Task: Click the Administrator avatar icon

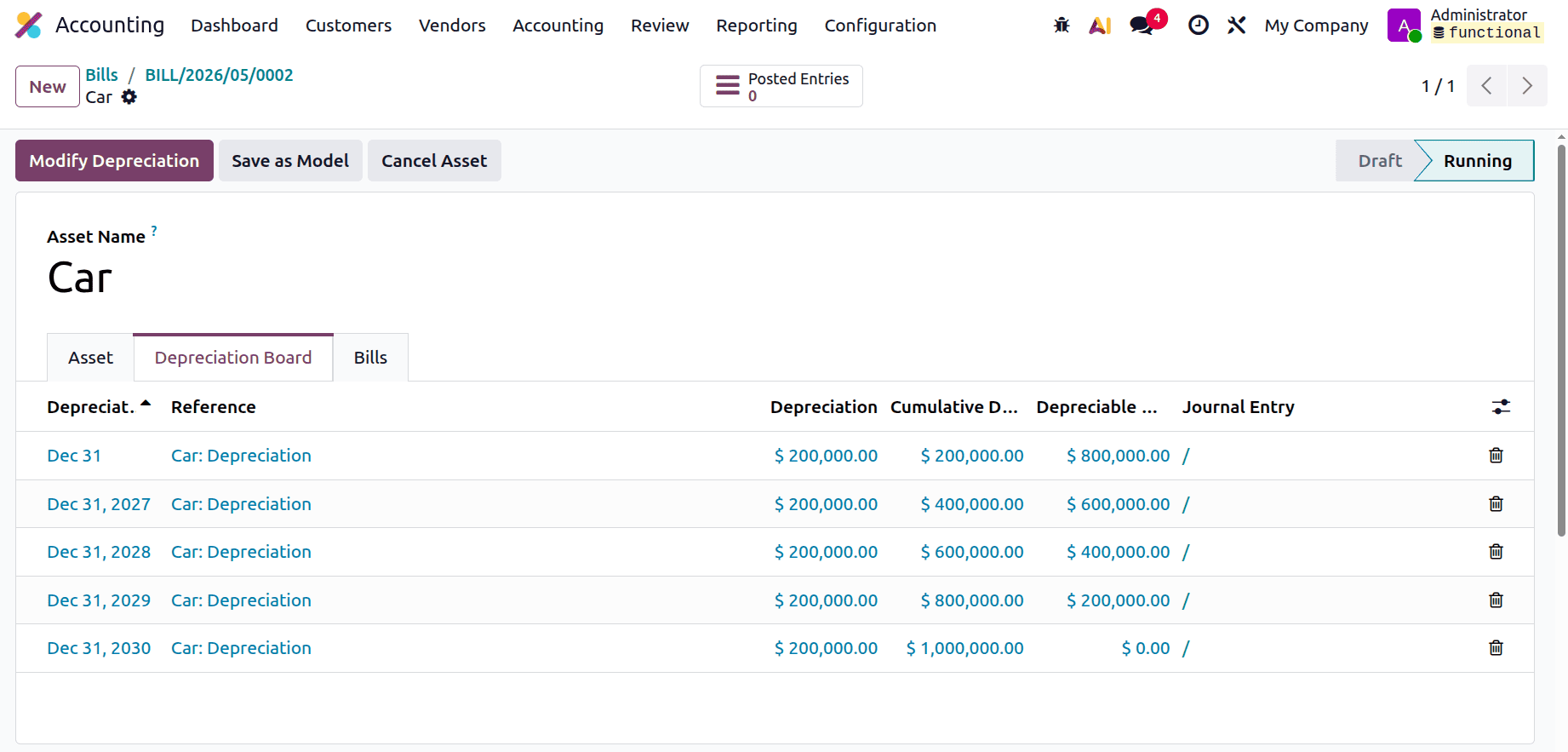Action: [x=1404, y=26]
